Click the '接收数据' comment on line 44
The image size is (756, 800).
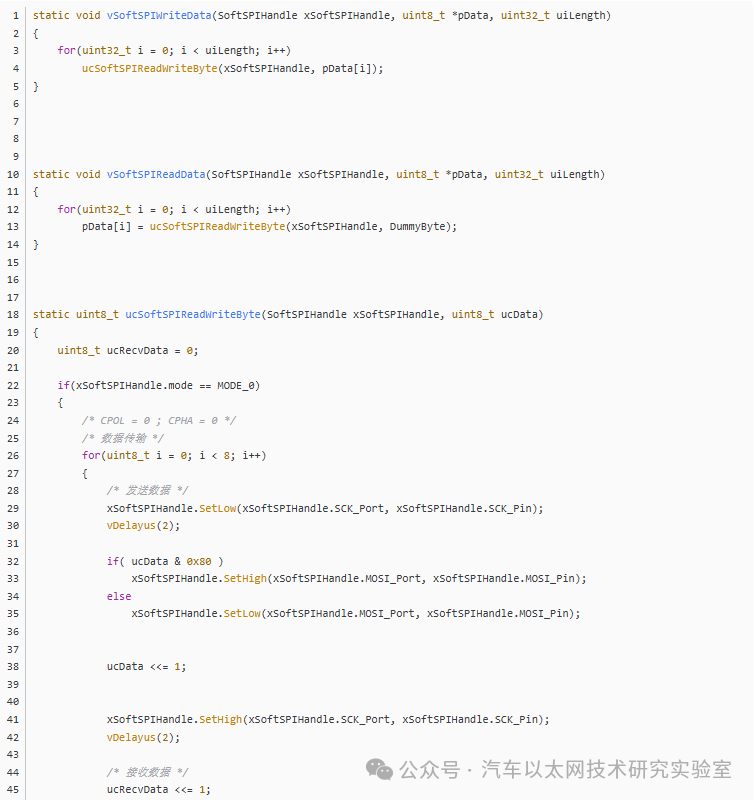coord(148,772)
